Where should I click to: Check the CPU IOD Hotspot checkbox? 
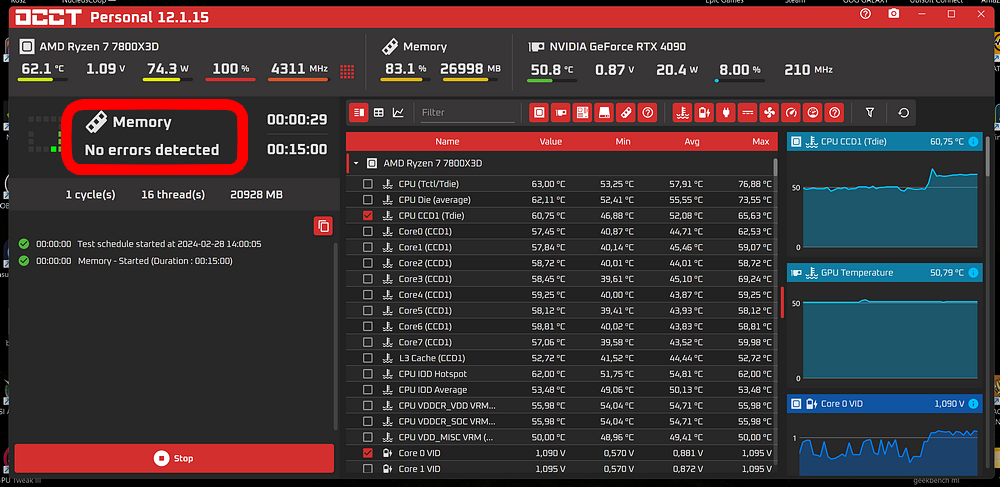[367, 374]
